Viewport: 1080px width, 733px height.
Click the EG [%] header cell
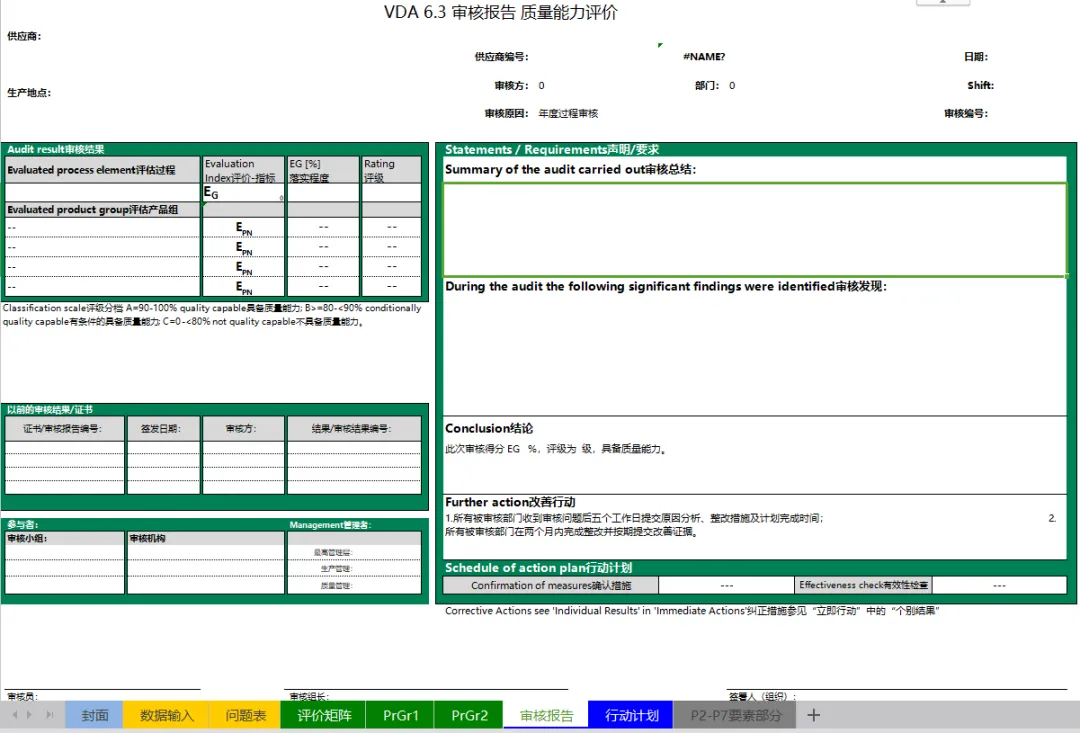323,169
